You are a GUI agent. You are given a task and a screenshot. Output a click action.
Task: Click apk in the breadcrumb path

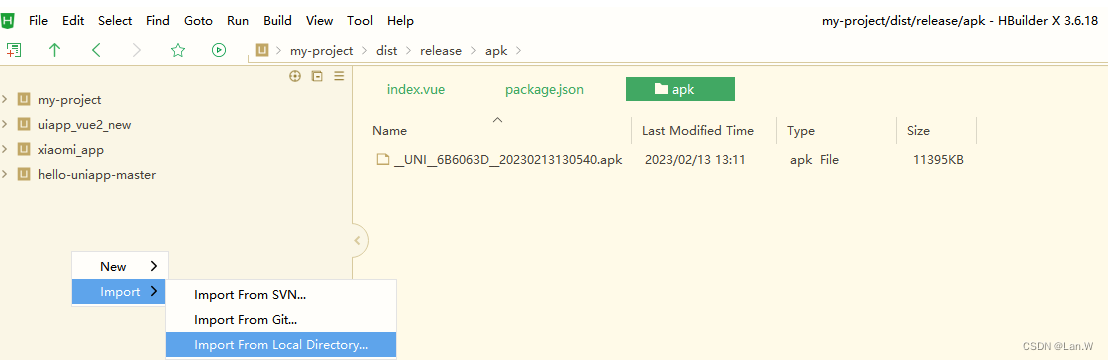pos(495,51)
